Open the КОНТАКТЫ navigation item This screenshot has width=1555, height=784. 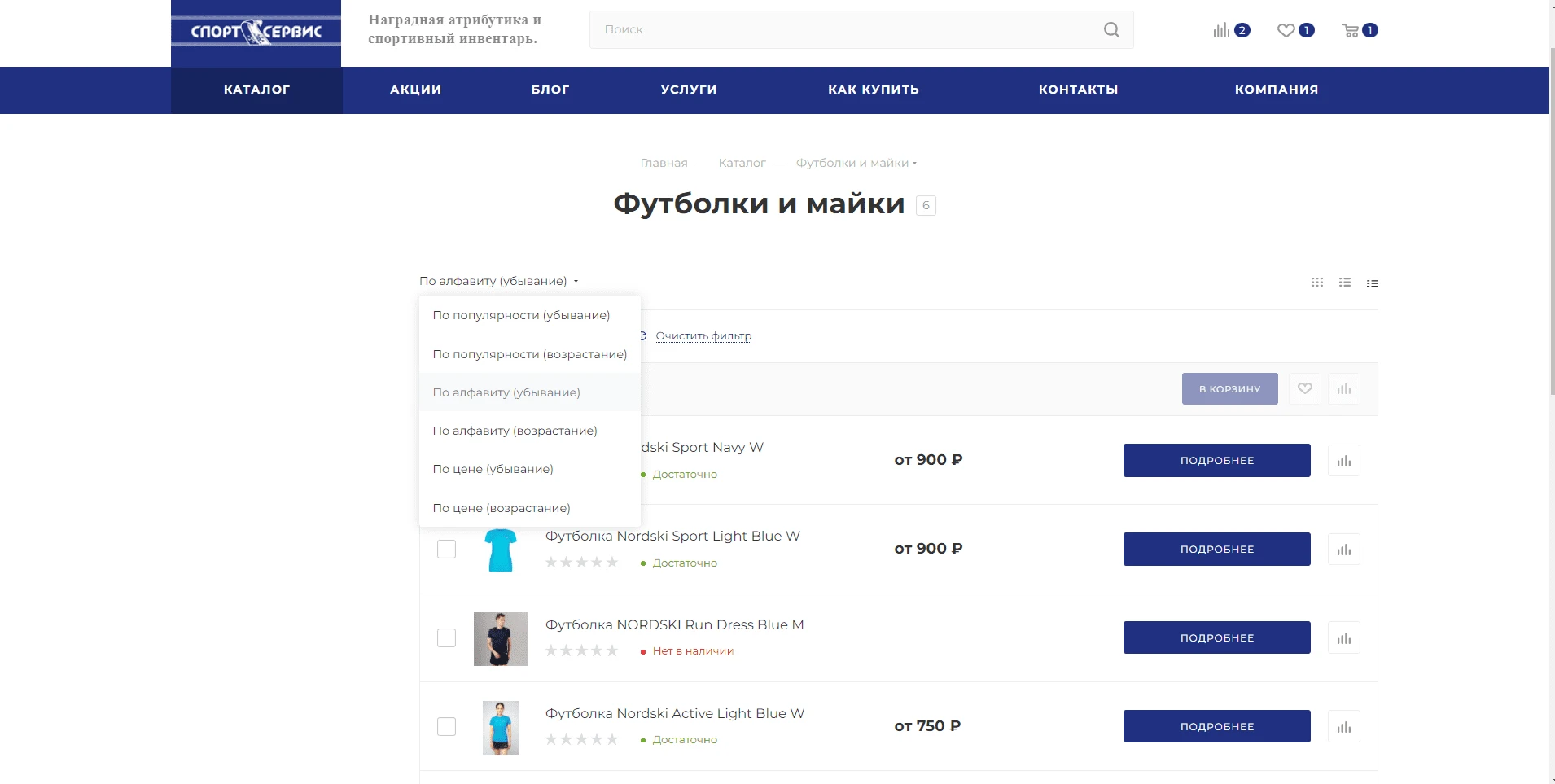[1078, 90]
